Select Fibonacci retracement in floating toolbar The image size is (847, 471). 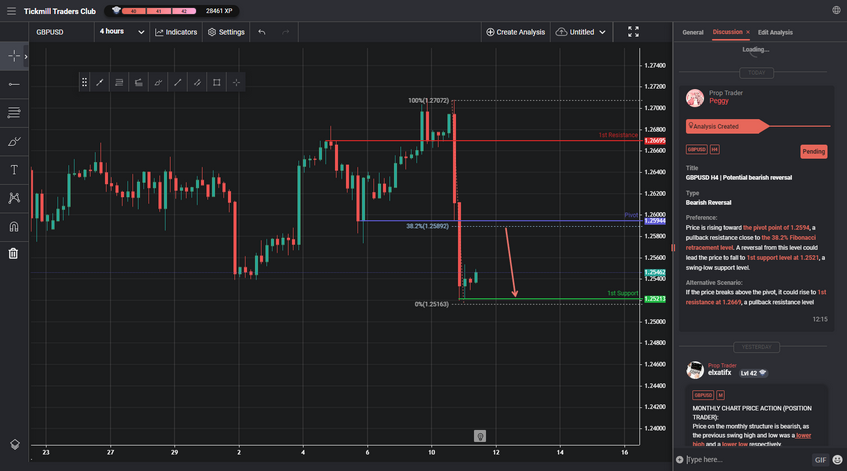pos(119,83)
